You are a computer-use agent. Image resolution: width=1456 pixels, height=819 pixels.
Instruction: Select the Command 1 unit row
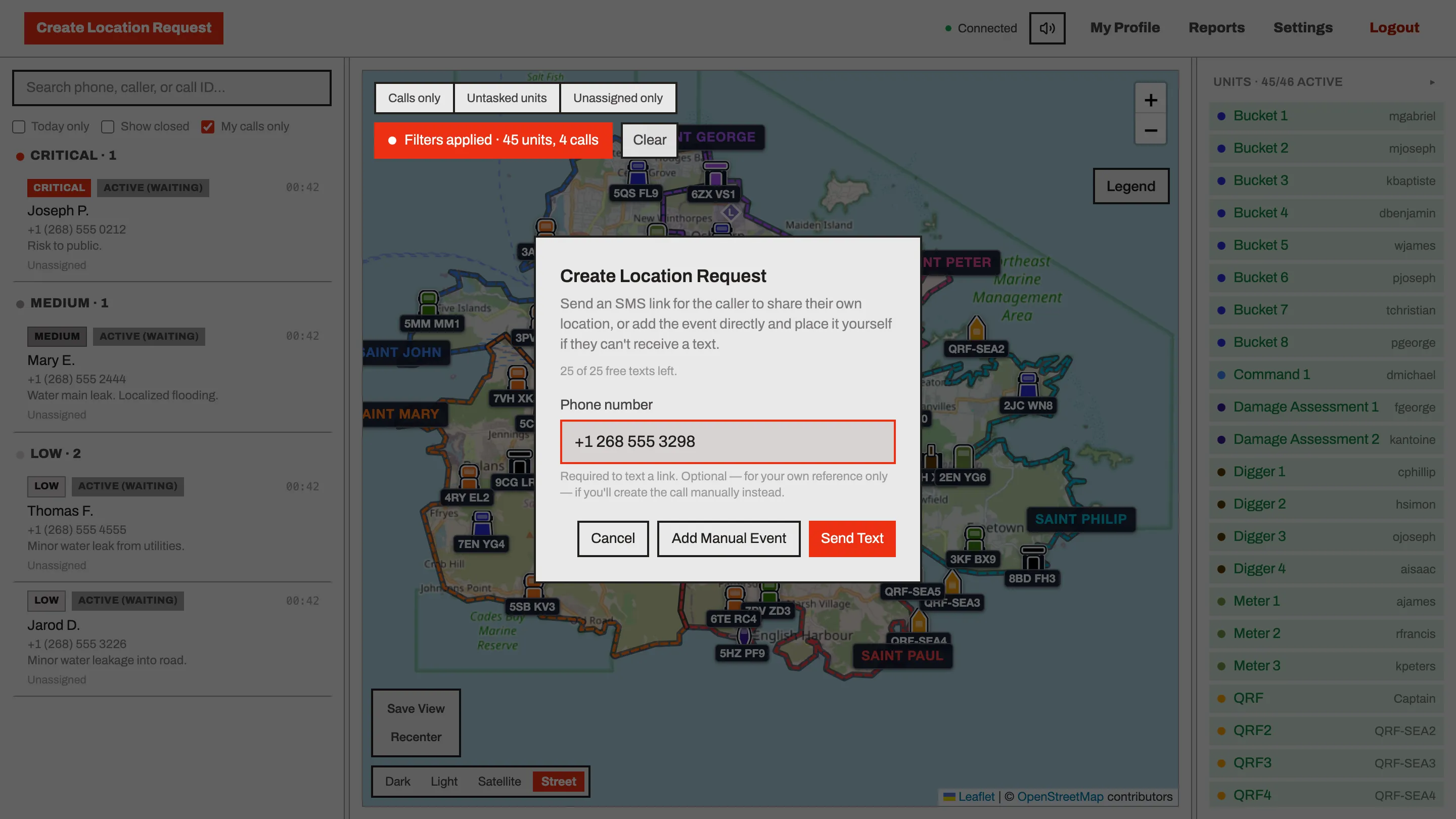point(1326,375)
